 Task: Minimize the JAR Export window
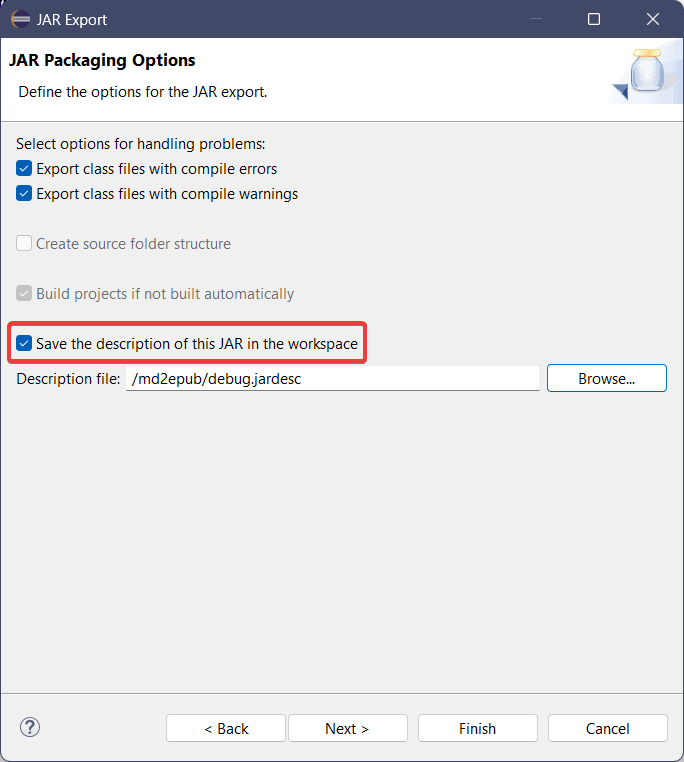(x=536, y=18)
